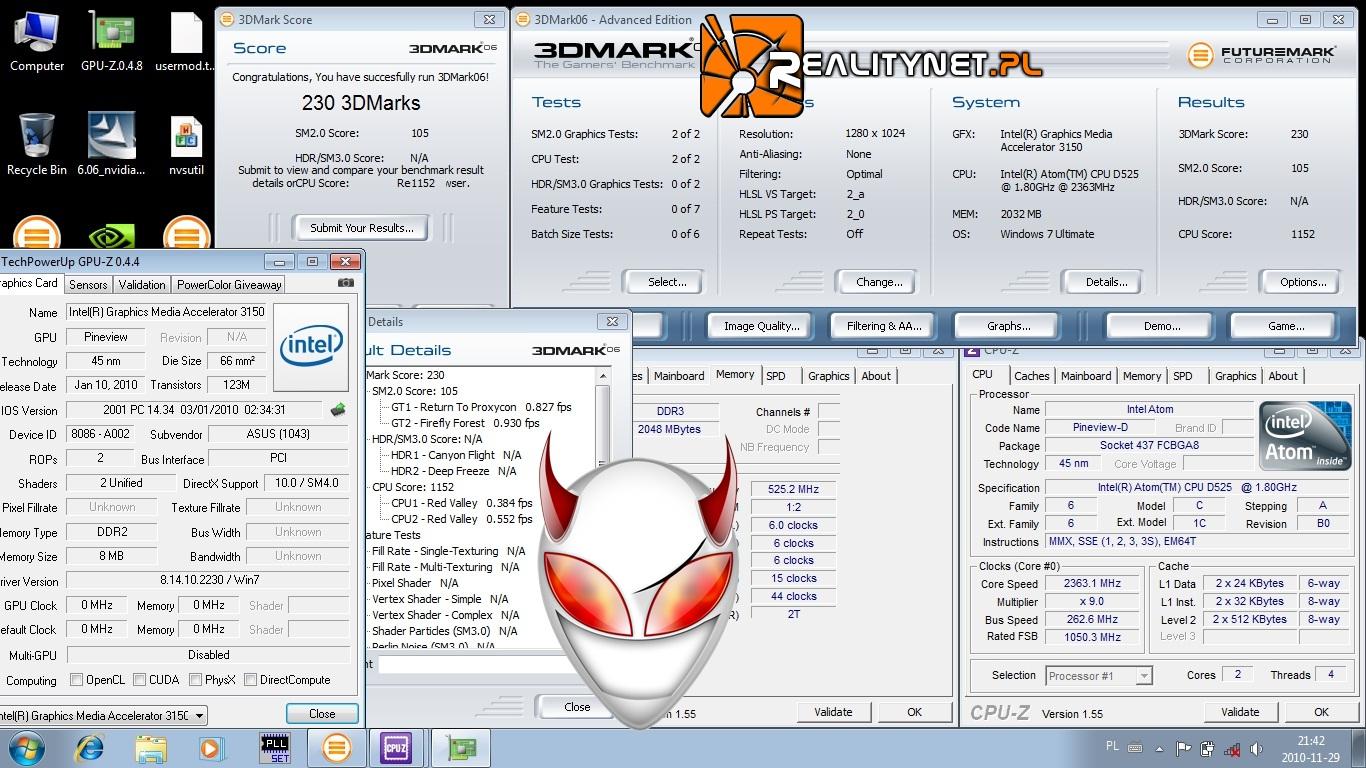
Task: Click the Intel Atom inside logo in CPU-Z
Action: 1305,435
